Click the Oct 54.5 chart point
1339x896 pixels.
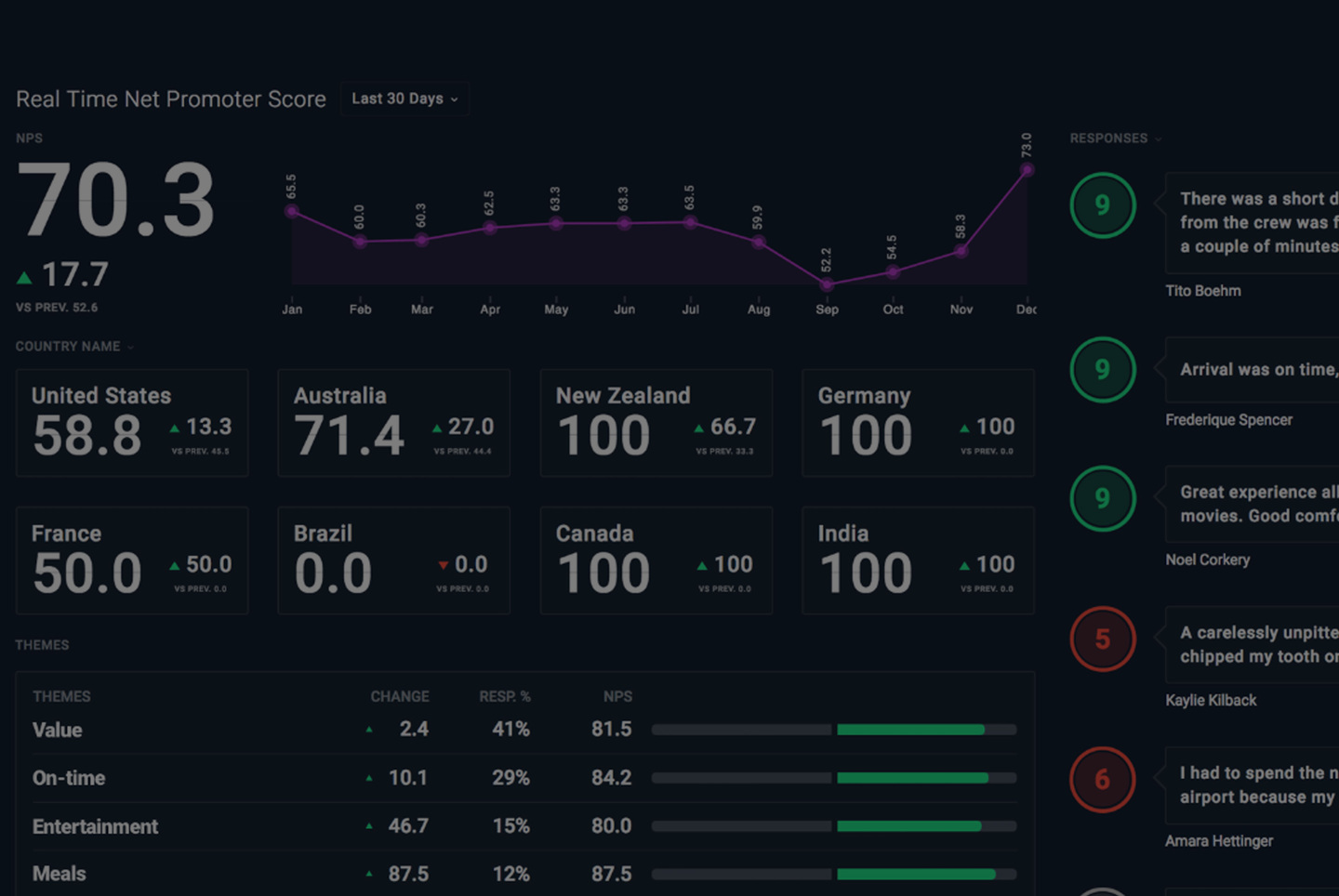(893, 272)
